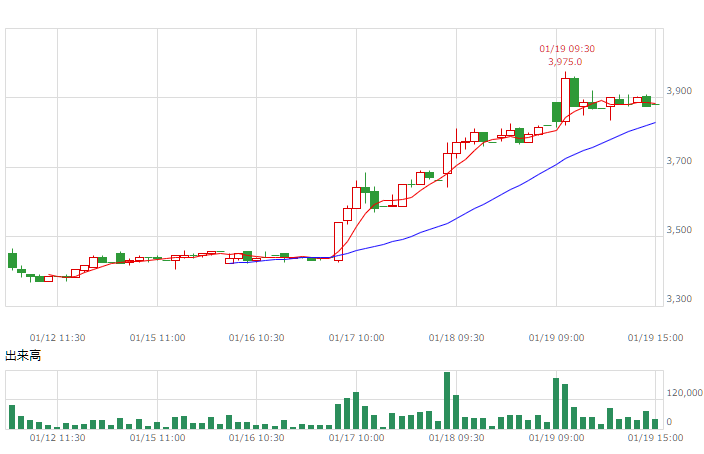Click the 120,000 volume axis label

(684, 393)
